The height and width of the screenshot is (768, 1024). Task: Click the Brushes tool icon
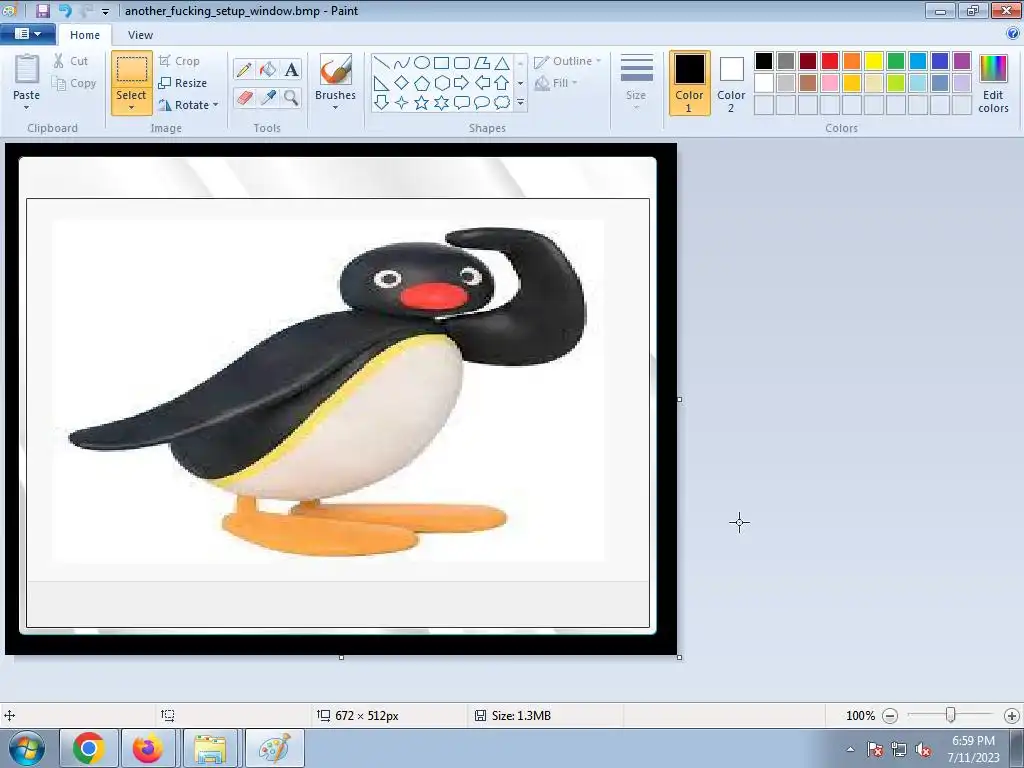click(x=336, y=69)
